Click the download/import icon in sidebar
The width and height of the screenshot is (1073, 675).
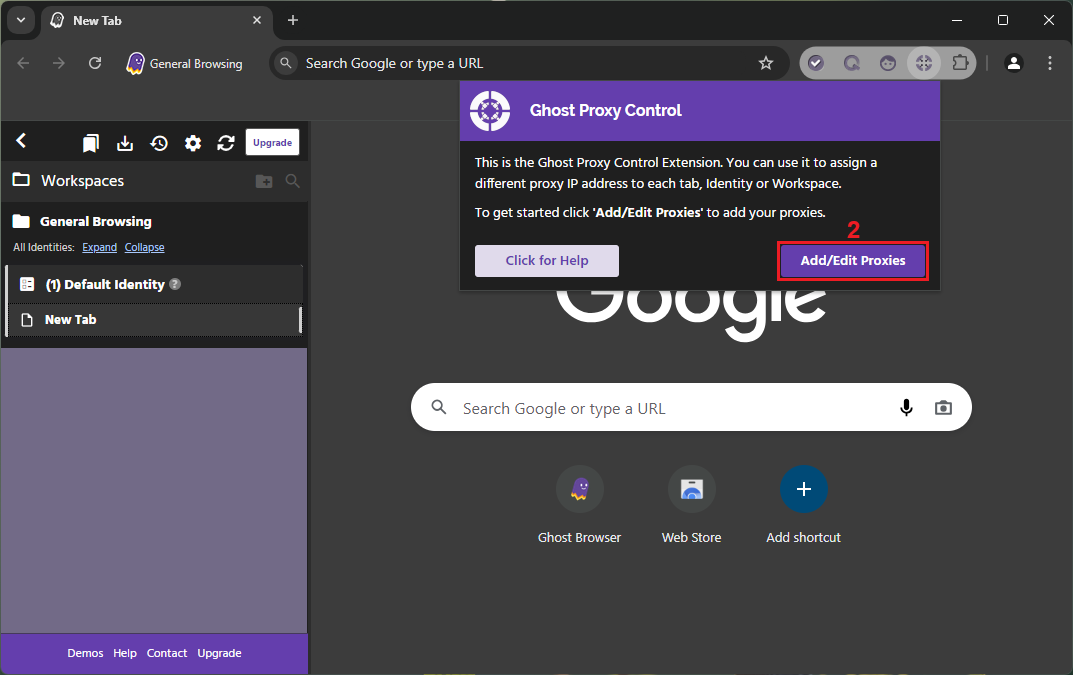pos(125,143)
